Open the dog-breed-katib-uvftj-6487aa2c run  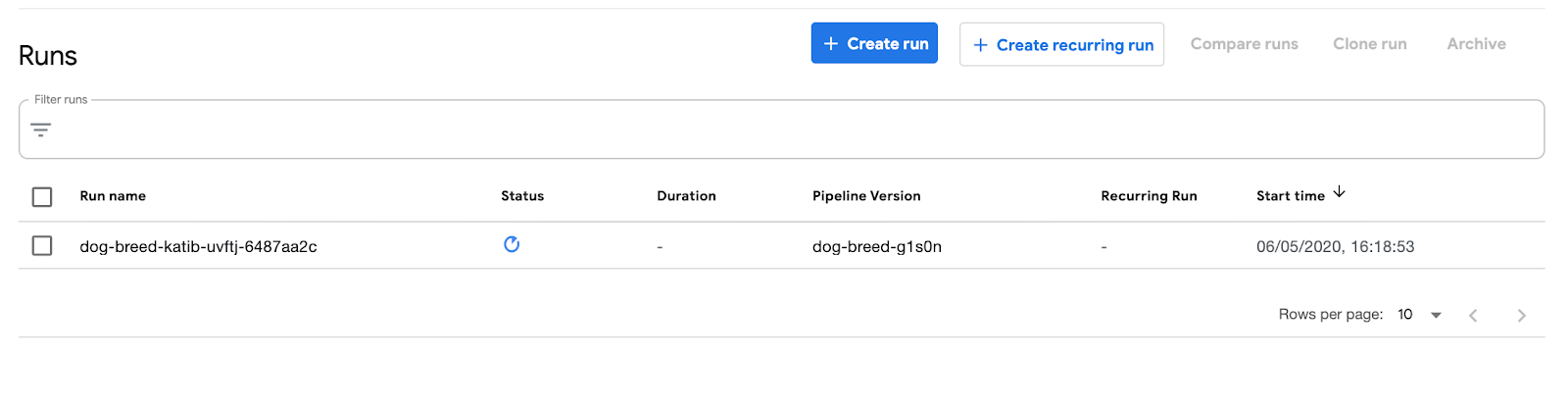coord(198,247)
